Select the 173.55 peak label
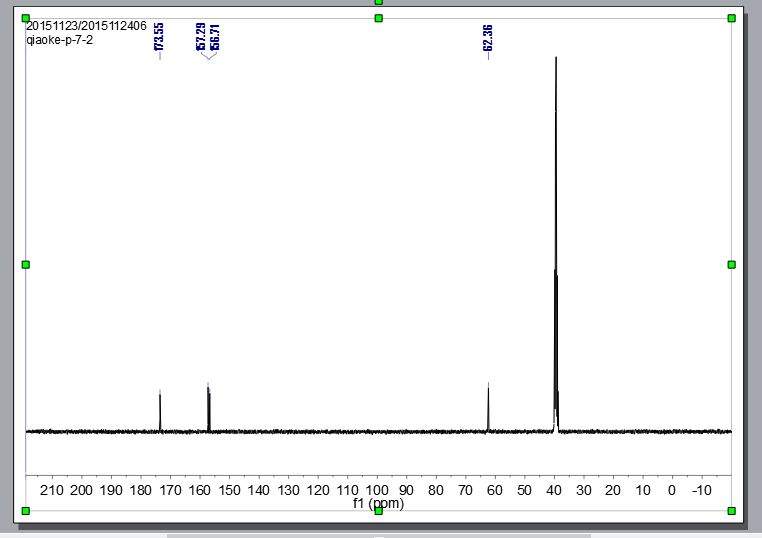The height and width of the screenshot is (538, 762). point(159,37)
